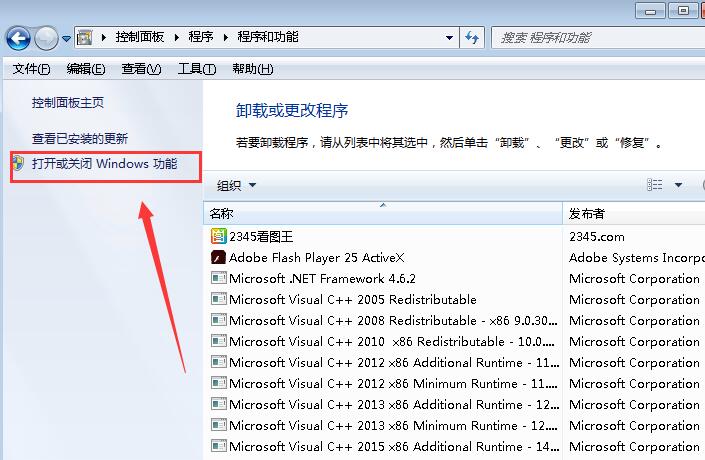
Task: Click the Back navigation arrow button
Action: coord(18,38)
